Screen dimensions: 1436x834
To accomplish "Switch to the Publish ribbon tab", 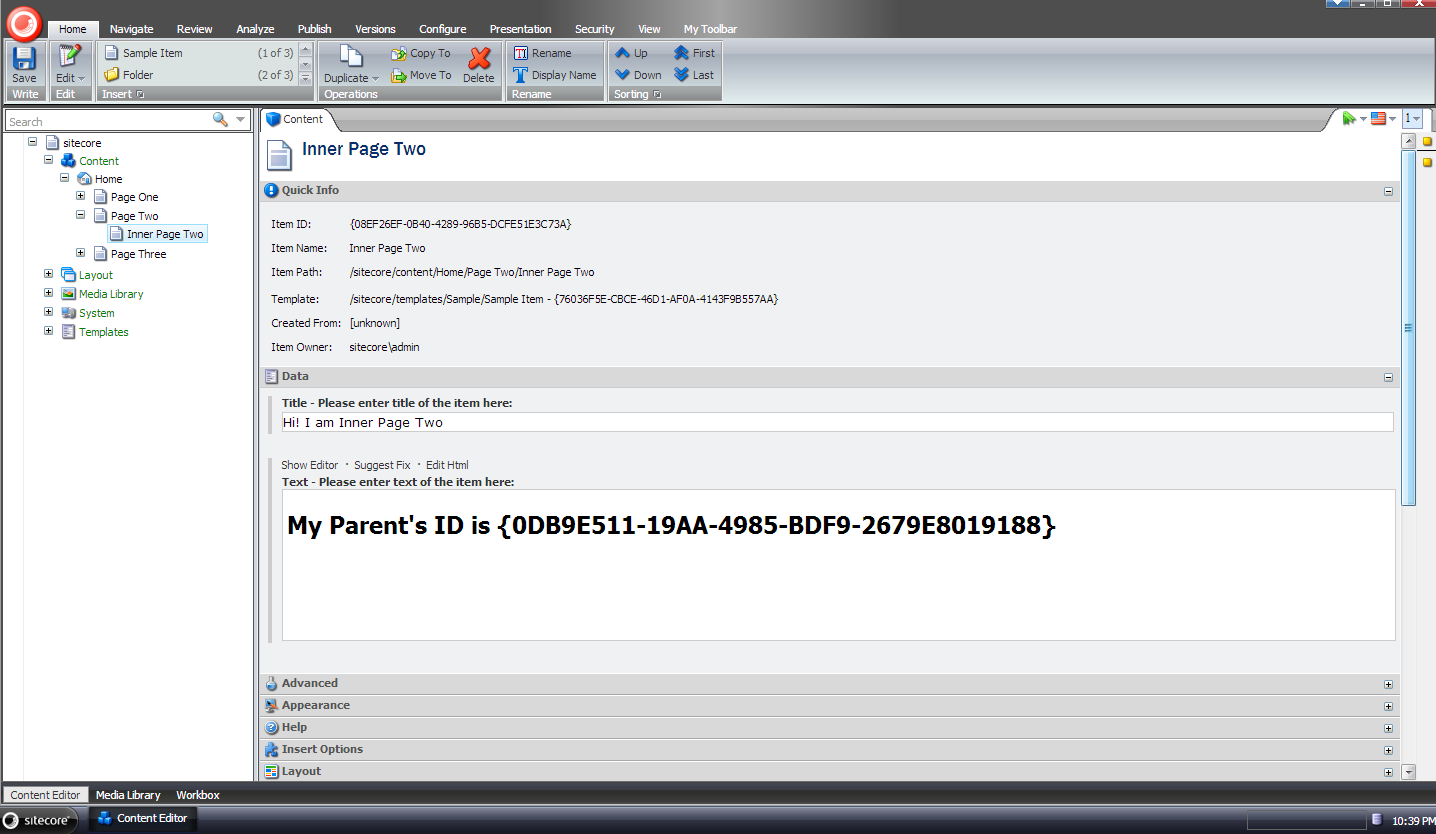I will point(314,29).
